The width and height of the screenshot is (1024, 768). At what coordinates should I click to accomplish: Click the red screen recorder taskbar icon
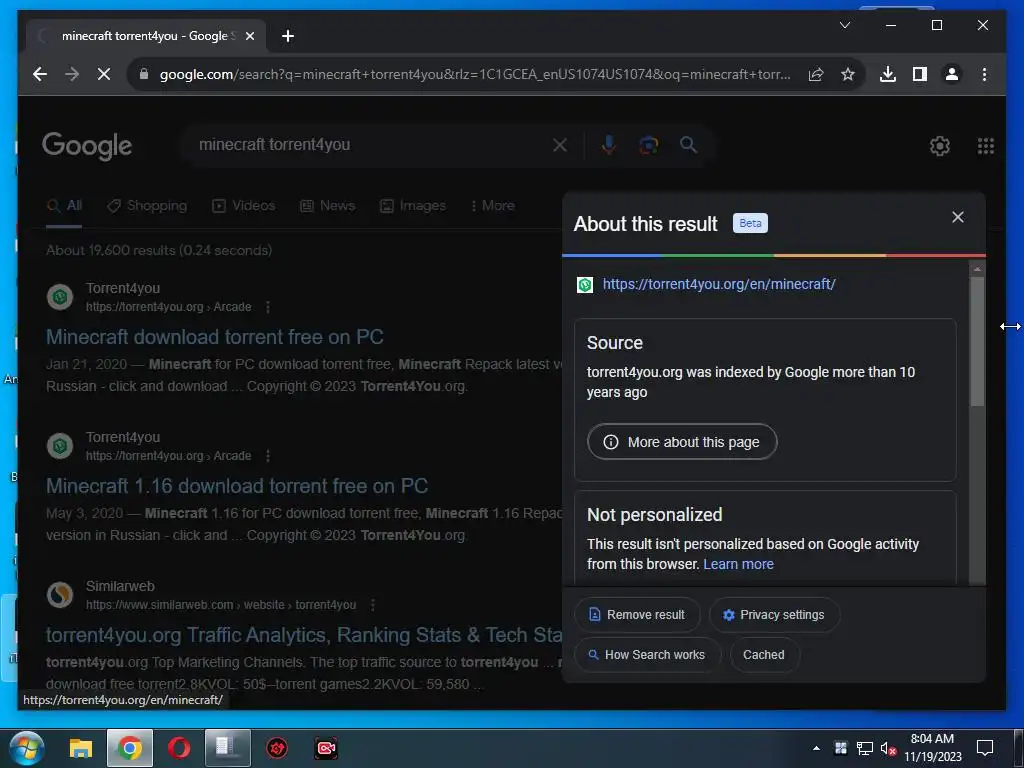[326, 748]
